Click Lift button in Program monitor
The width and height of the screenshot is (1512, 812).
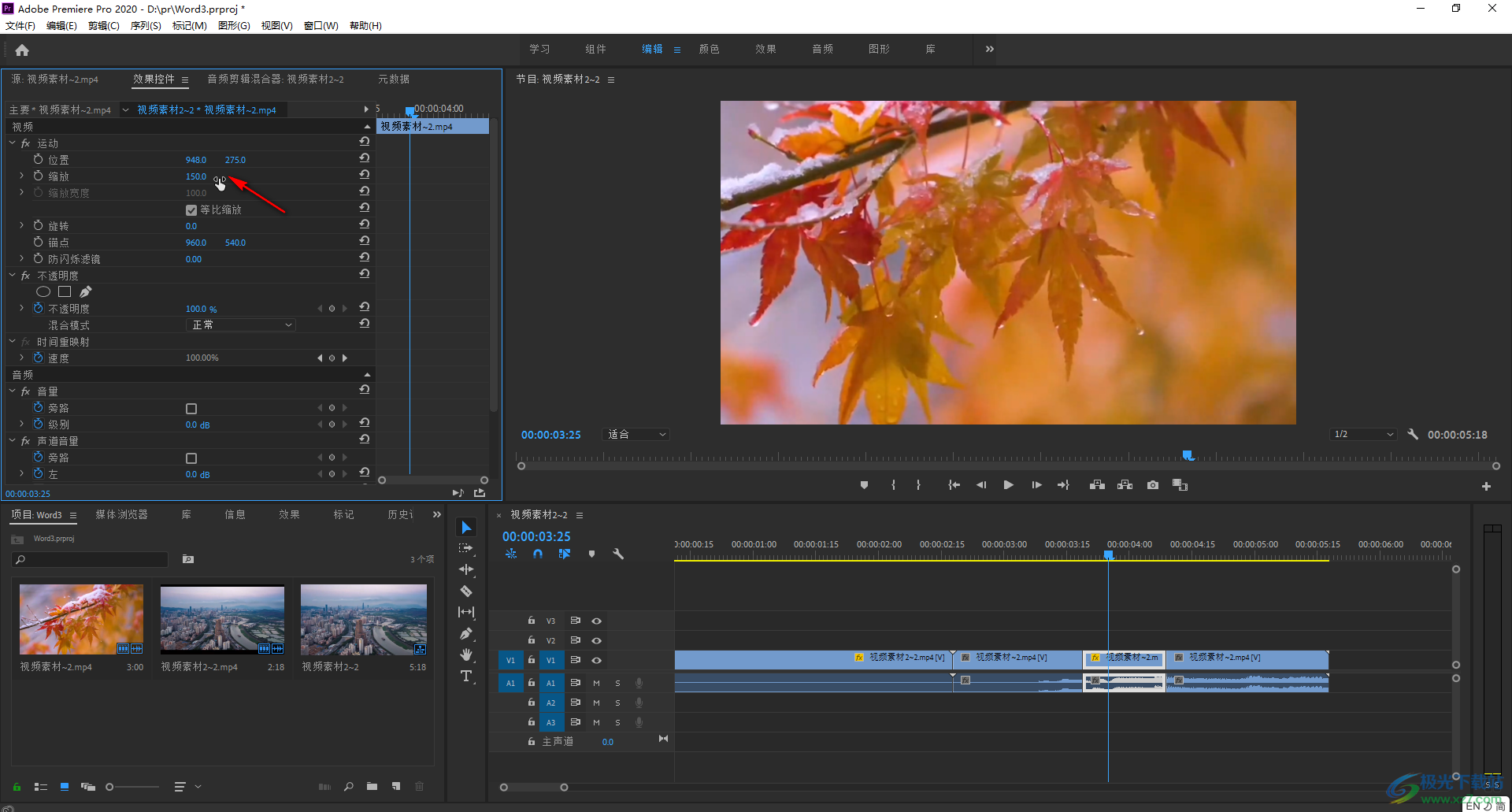[x=1097, y=485]
